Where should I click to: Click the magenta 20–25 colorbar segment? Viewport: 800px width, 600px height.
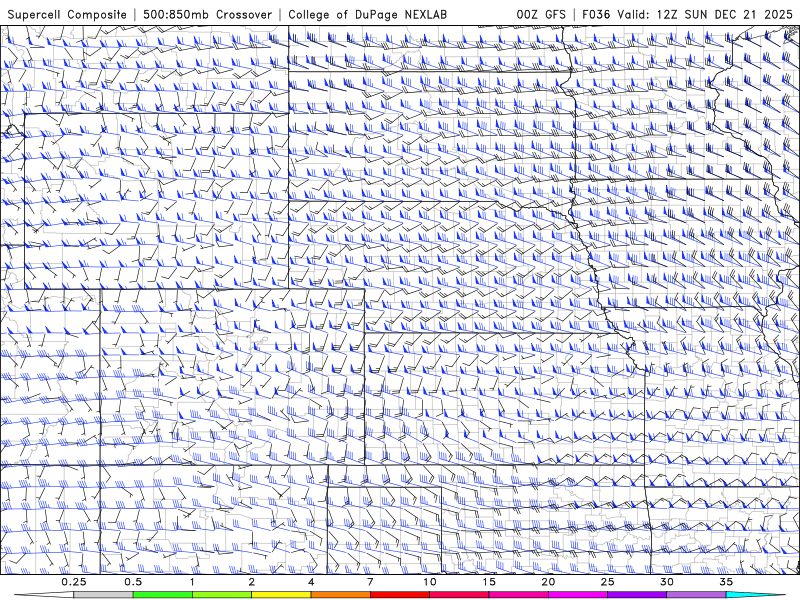click(578, 595)
